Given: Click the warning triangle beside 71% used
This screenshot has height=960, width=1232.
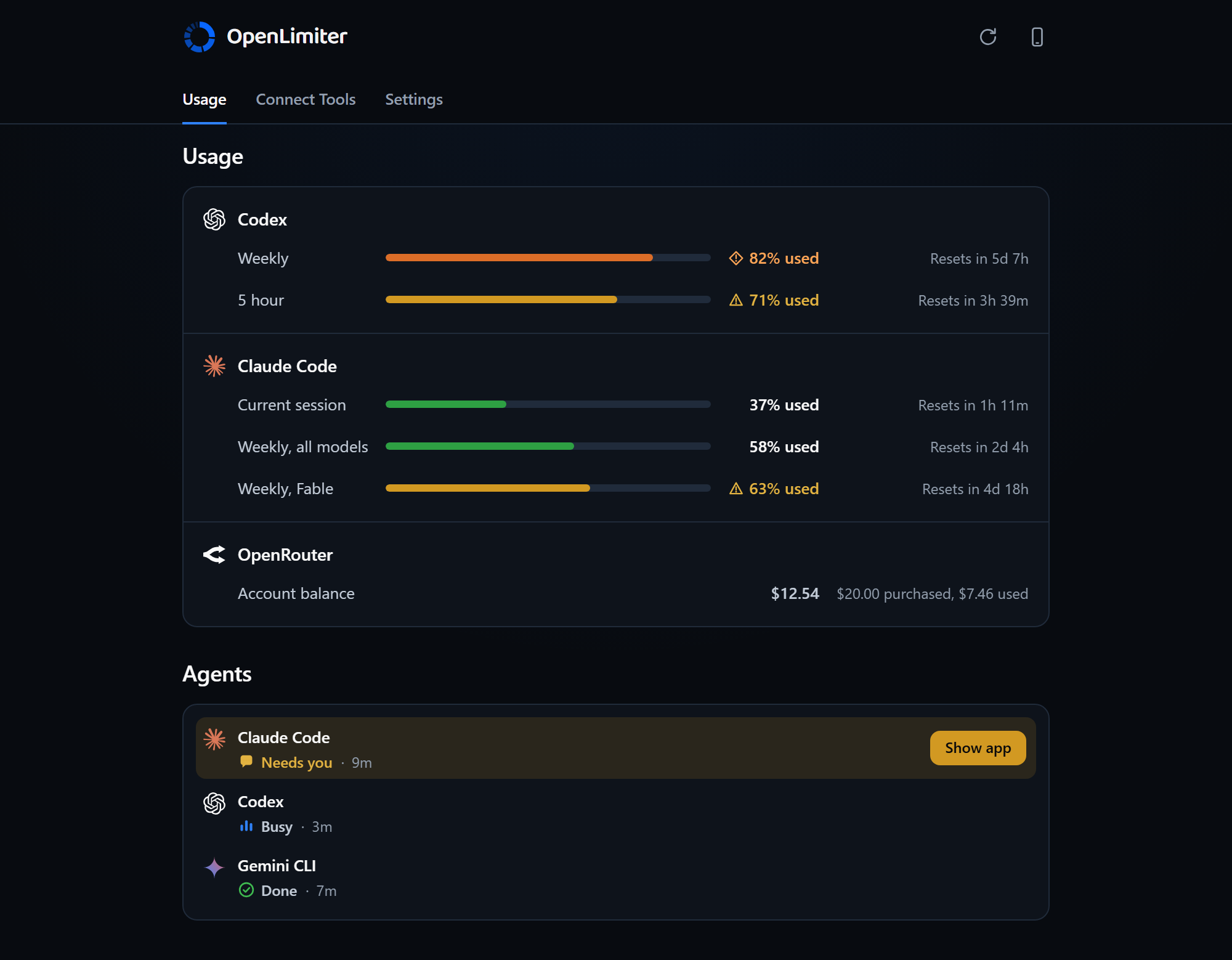Looking at the screenshot, I should pyautogui.click(x=736, y=300).
